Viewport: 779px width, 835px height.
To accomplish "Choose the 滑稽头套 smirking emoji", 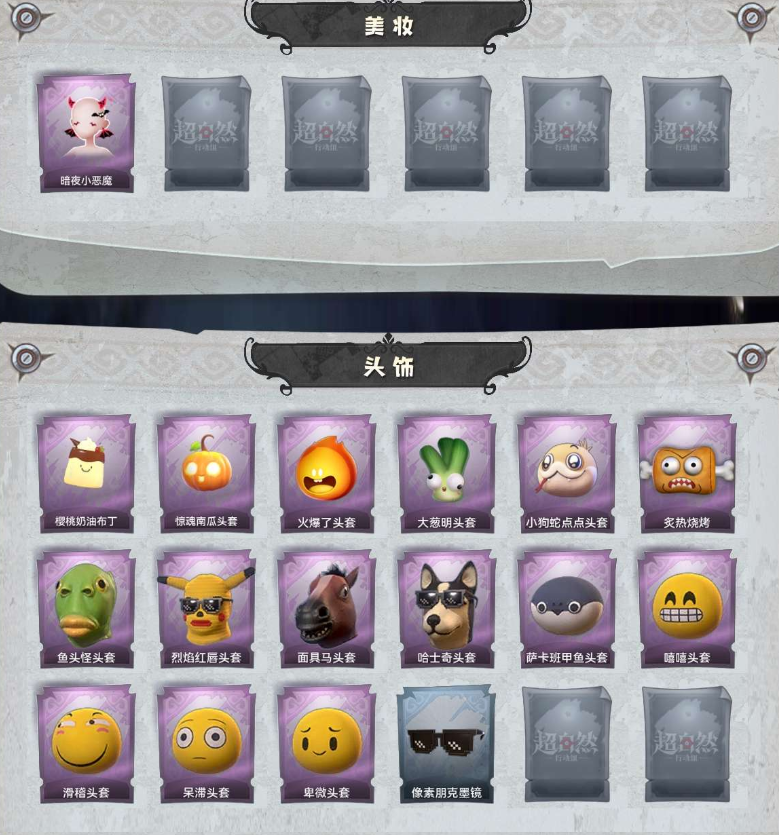I will pos(86,744).
